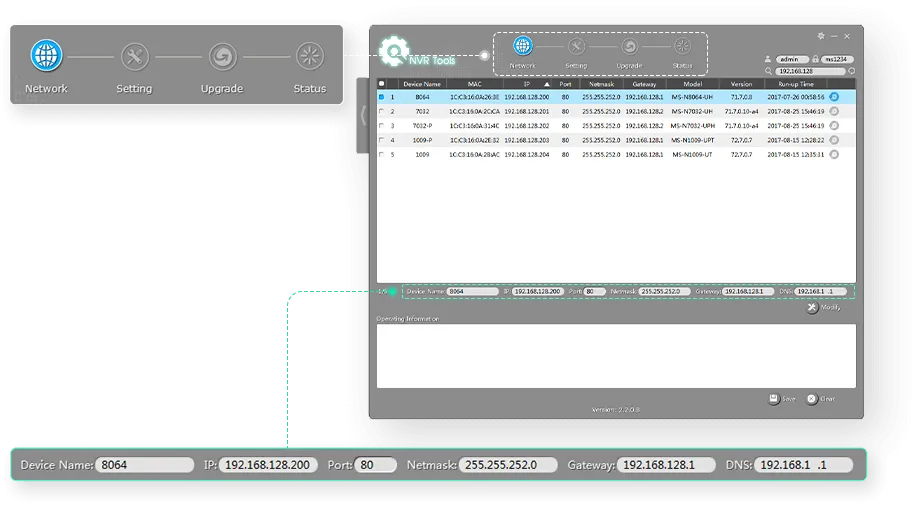Image resolution: width=917 pixels, height=505 pixels.
Task: Toggle the select-all checkbox in the table header
Action: pos(382,84)
